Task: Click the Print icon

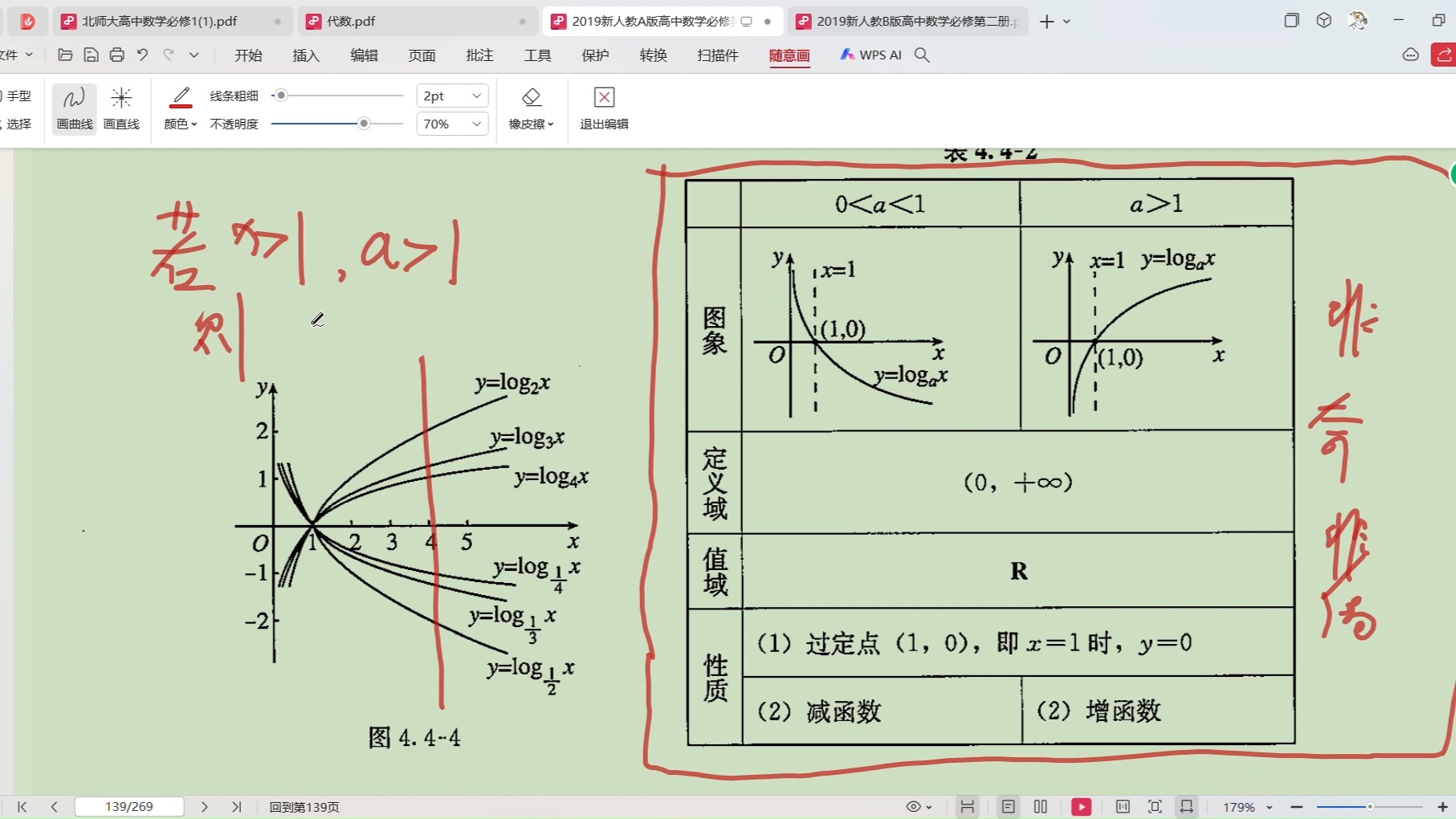Action: point(116,55)
